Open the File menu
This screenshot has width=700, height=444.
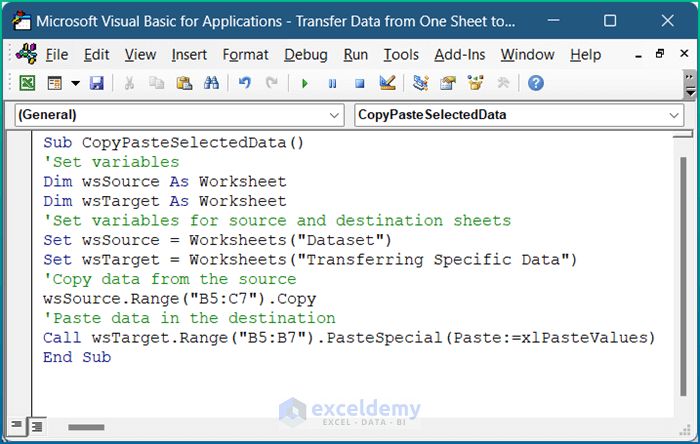[57, 55]
